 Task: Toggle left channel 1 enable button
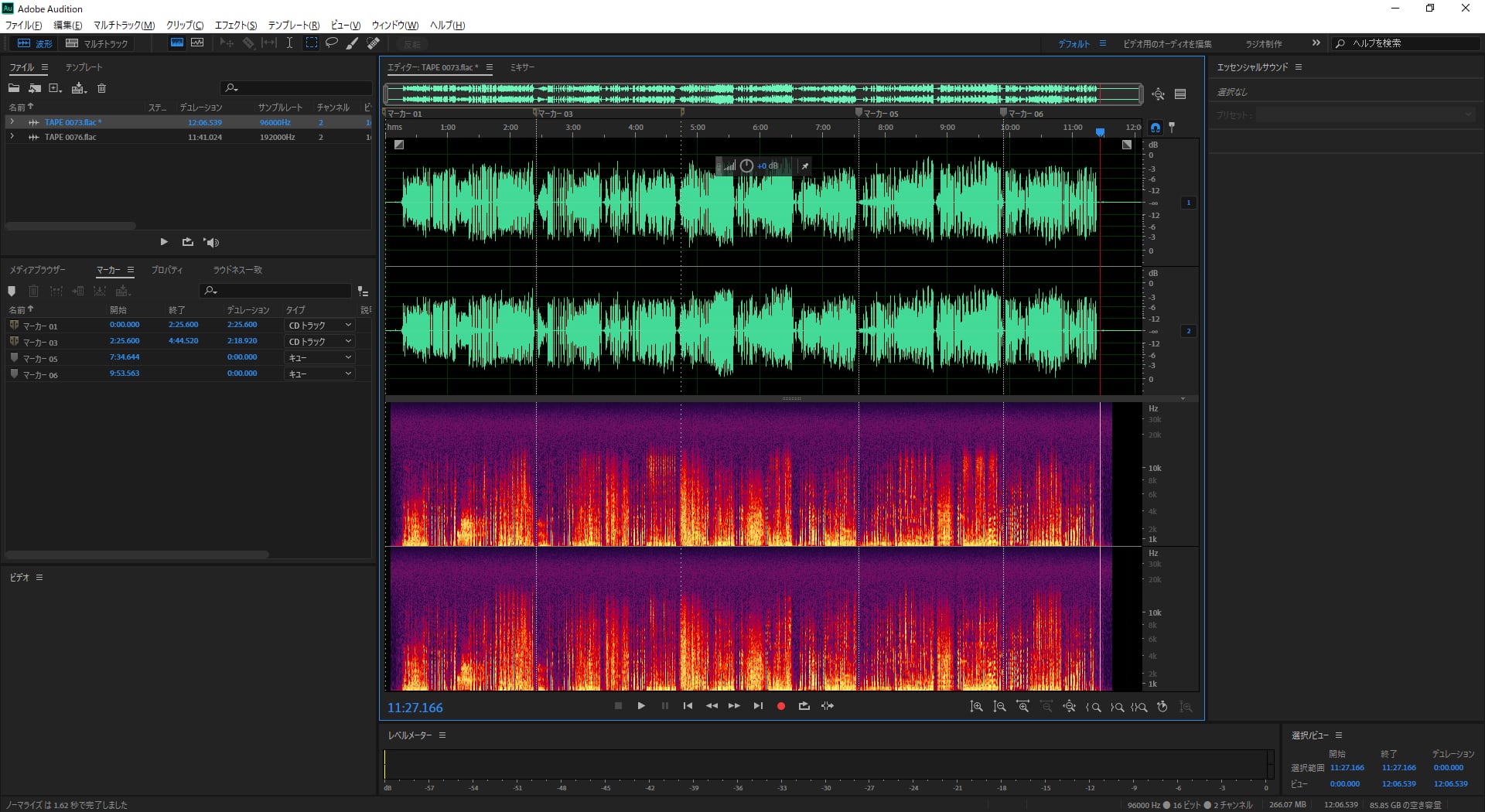click(x=1189, y=203)
